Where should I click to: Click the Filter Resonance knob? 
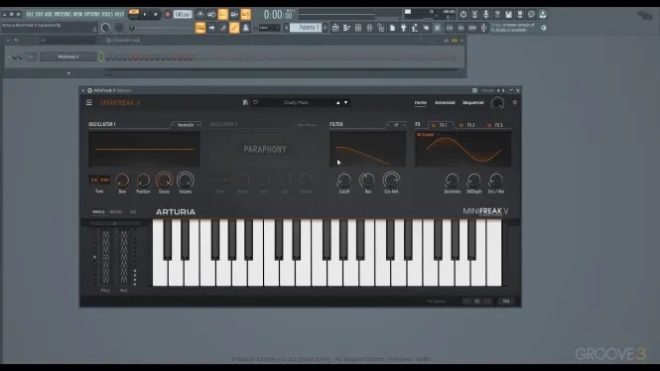[367, 180]
